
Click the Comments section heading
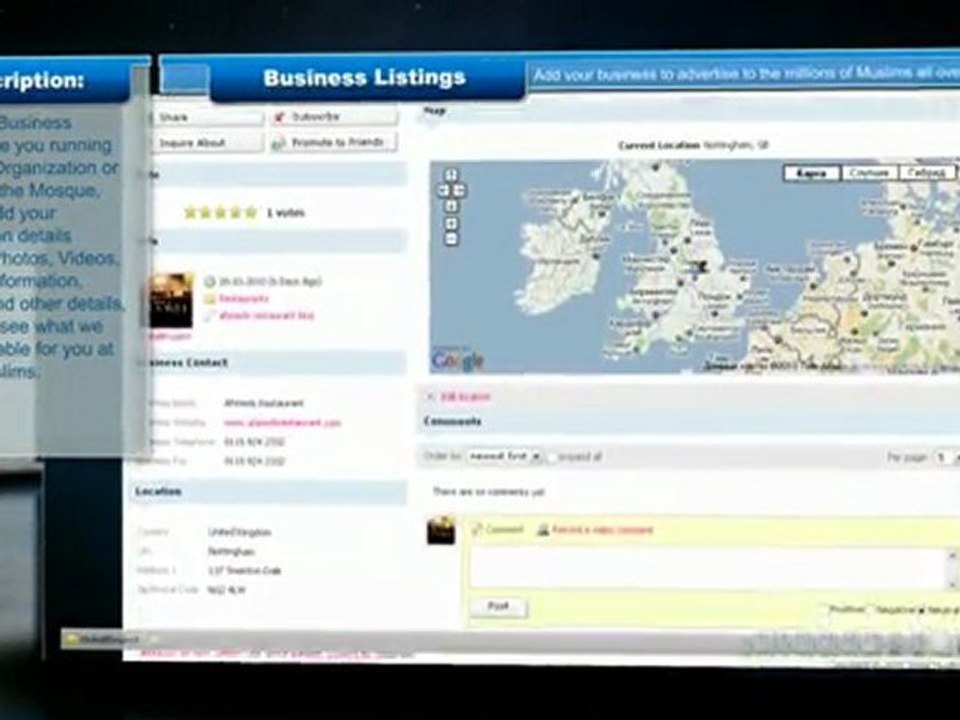coord(452,422)
